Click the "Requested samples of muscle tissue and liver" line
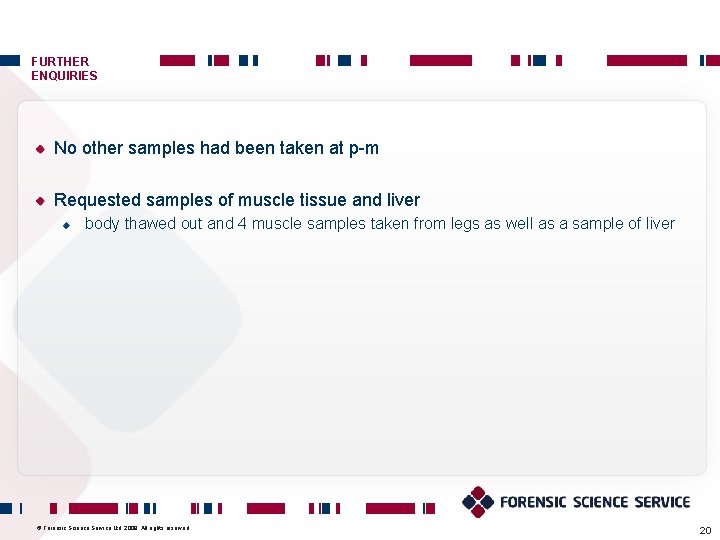720x540 pixels. pos(237,200)
